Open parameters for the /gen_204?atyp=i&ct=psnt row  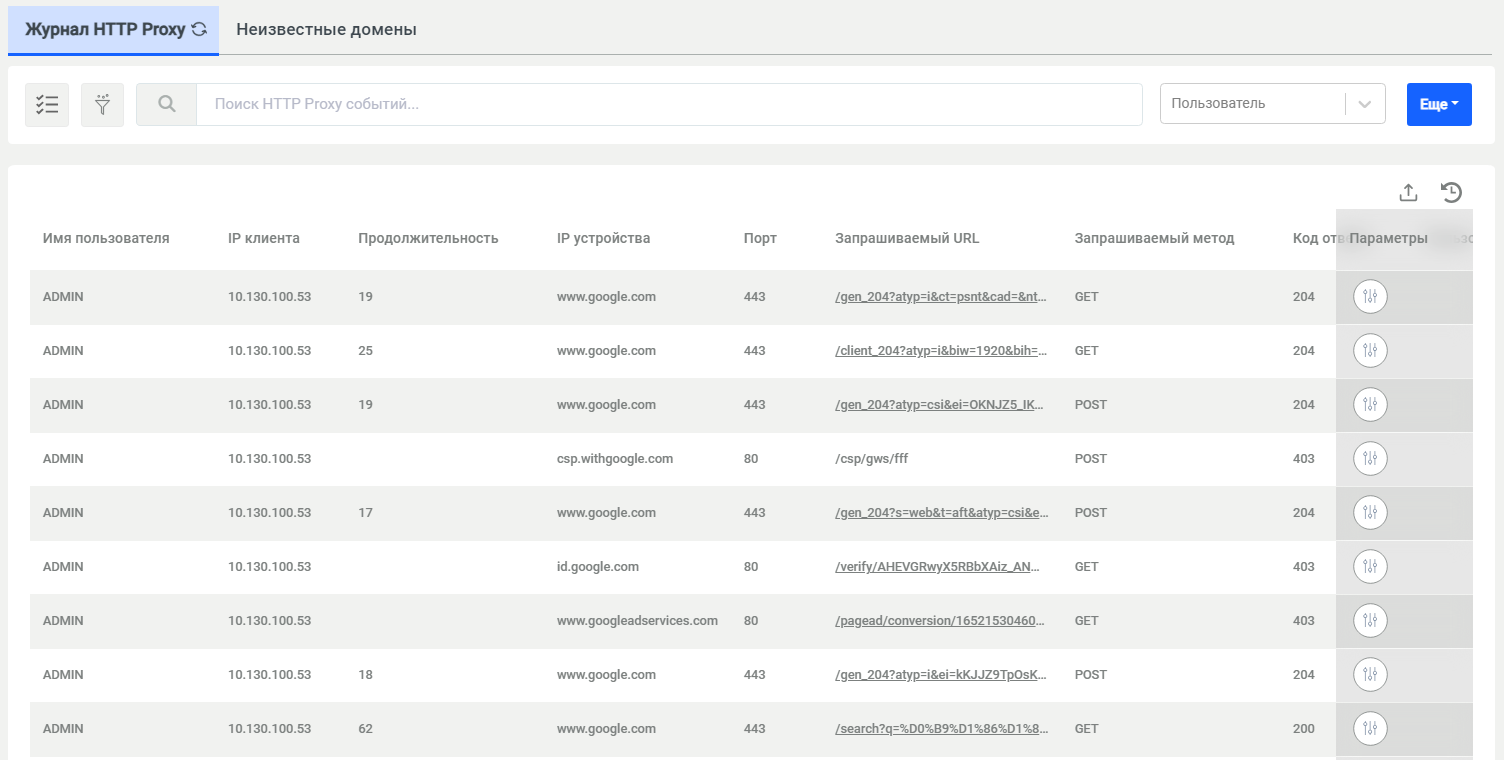(1370, 297)
